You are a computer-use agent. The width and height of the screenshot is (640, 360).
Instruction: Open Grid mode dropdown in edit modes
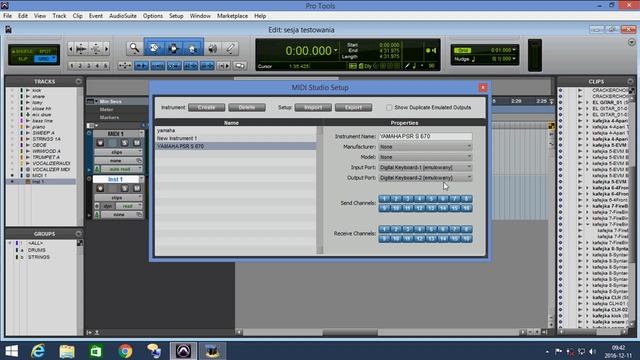coord(45,59)
